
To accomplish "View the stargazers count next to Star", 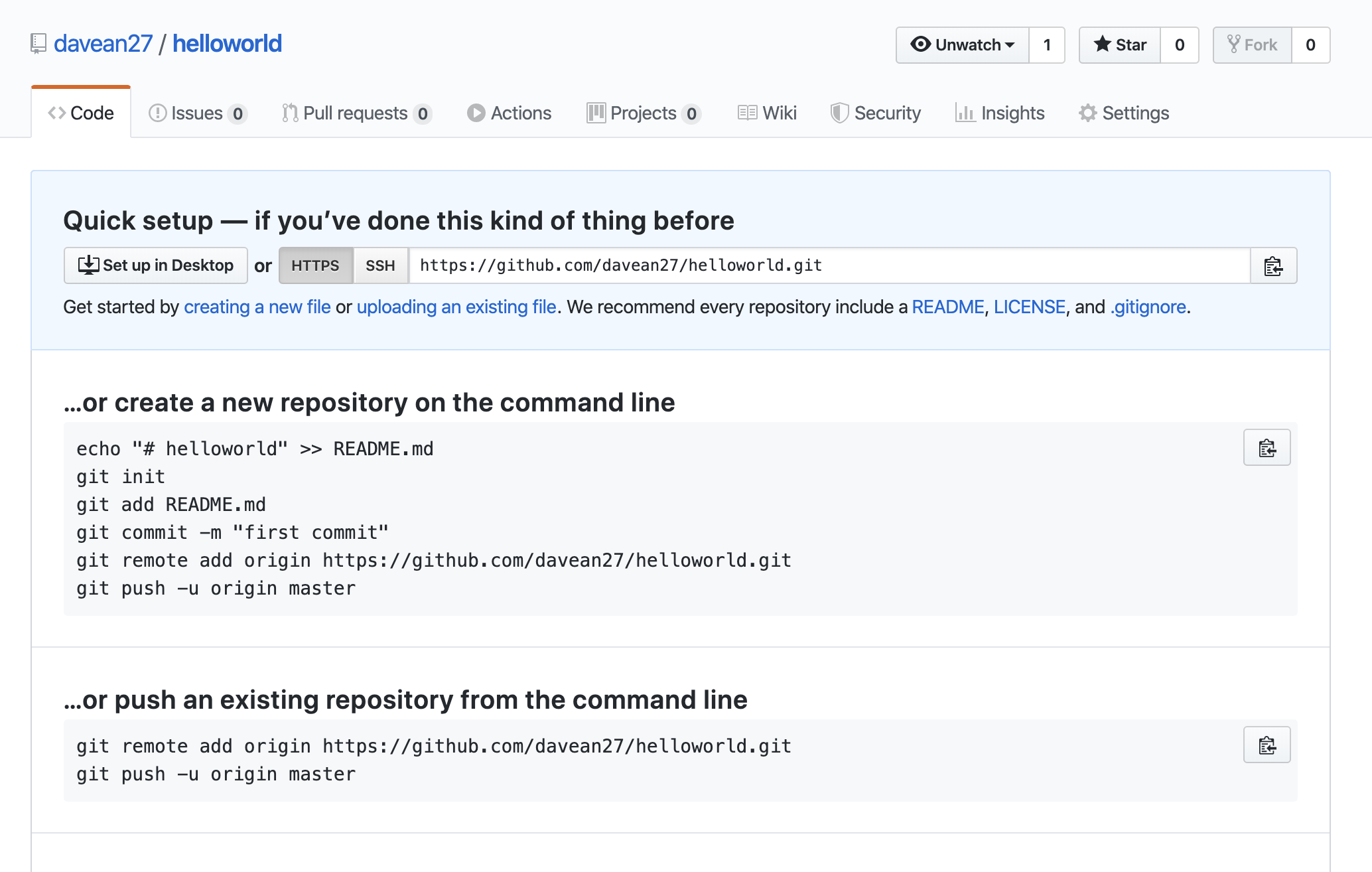I will pos(1180,45).
